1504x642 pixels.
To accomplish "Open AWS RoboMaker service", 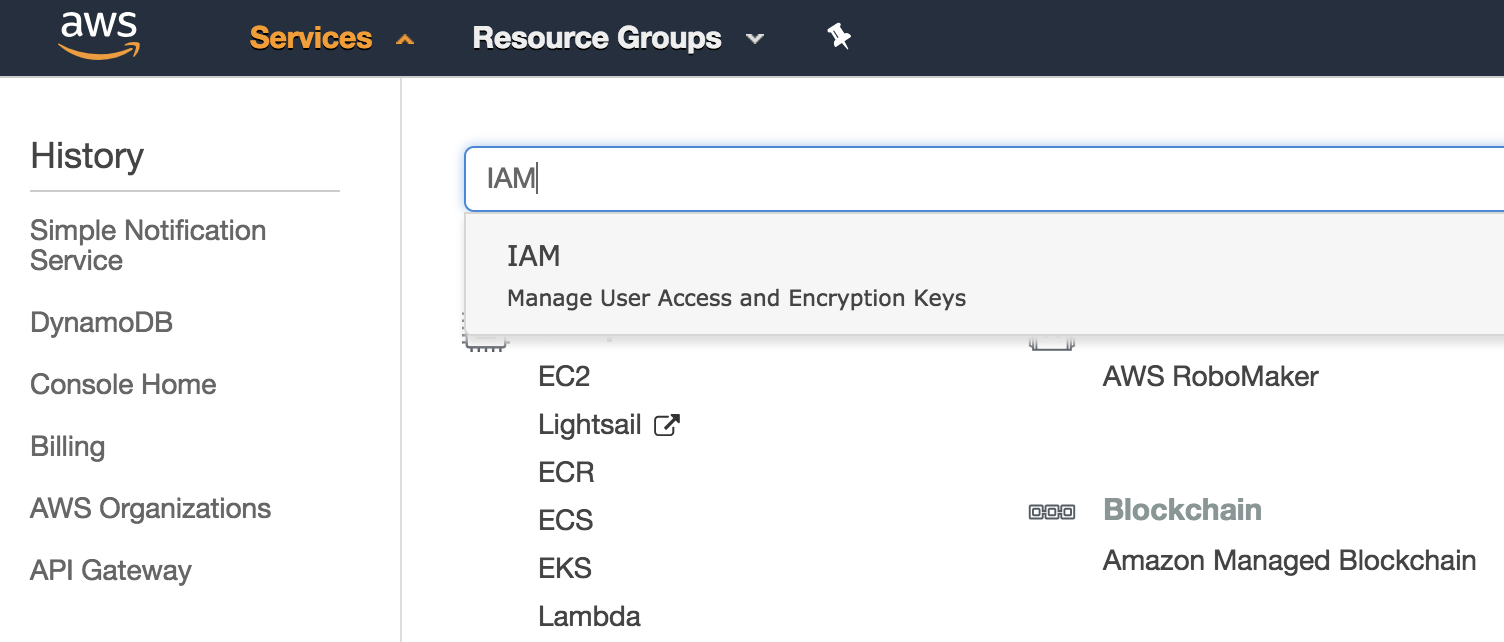I will pos(1211,377).
